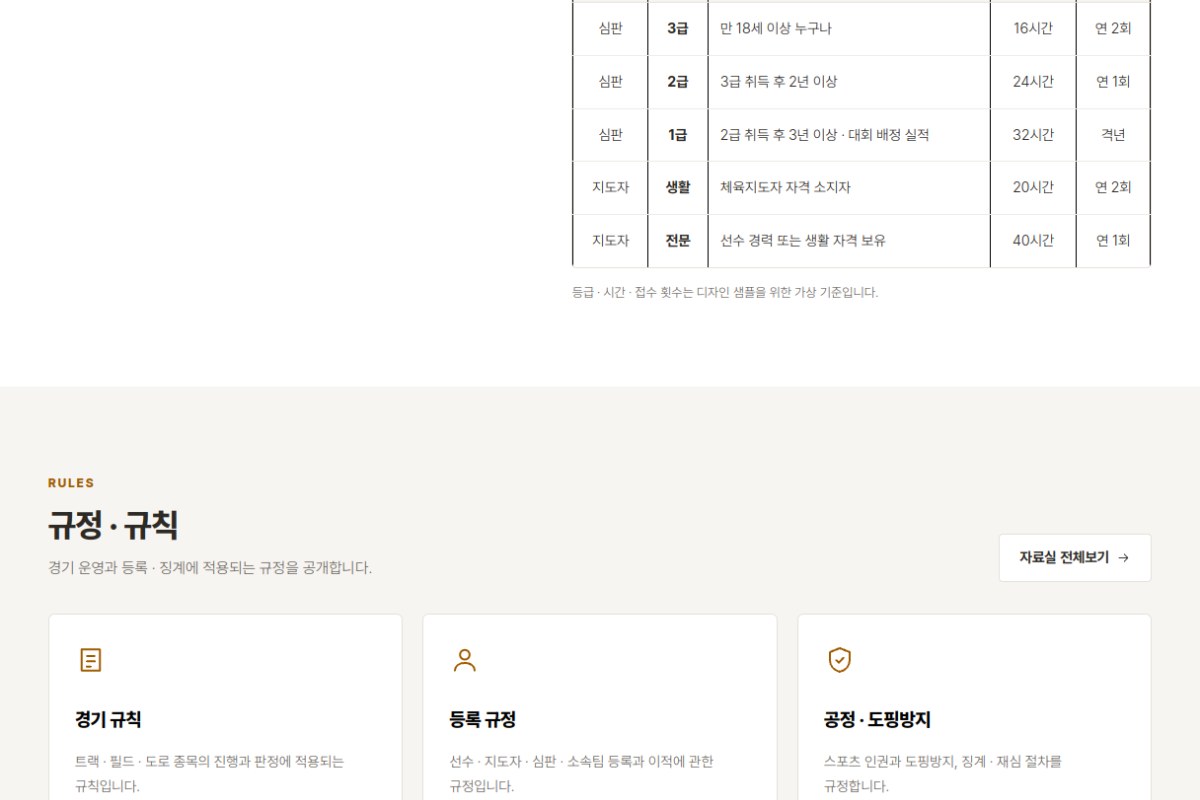Click the 생활 지도자 grade cell

click(x=677, y=188)
